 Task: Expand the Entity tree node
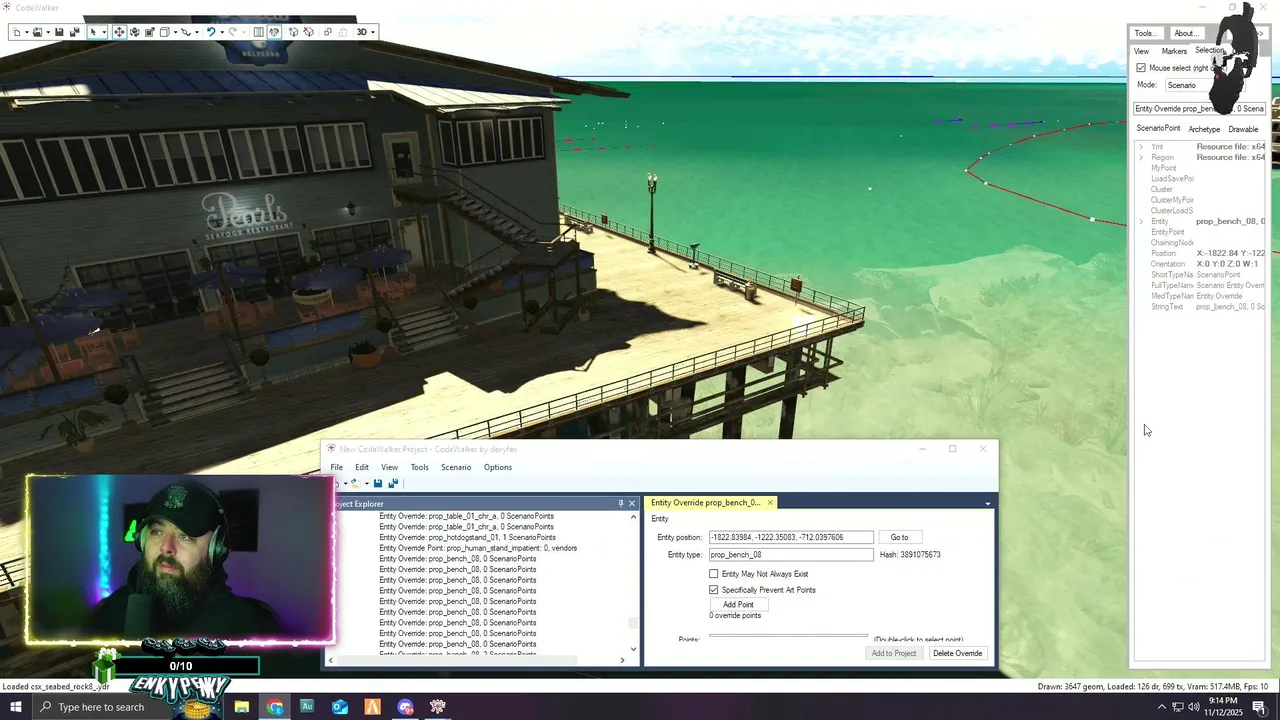(1141, 222)
